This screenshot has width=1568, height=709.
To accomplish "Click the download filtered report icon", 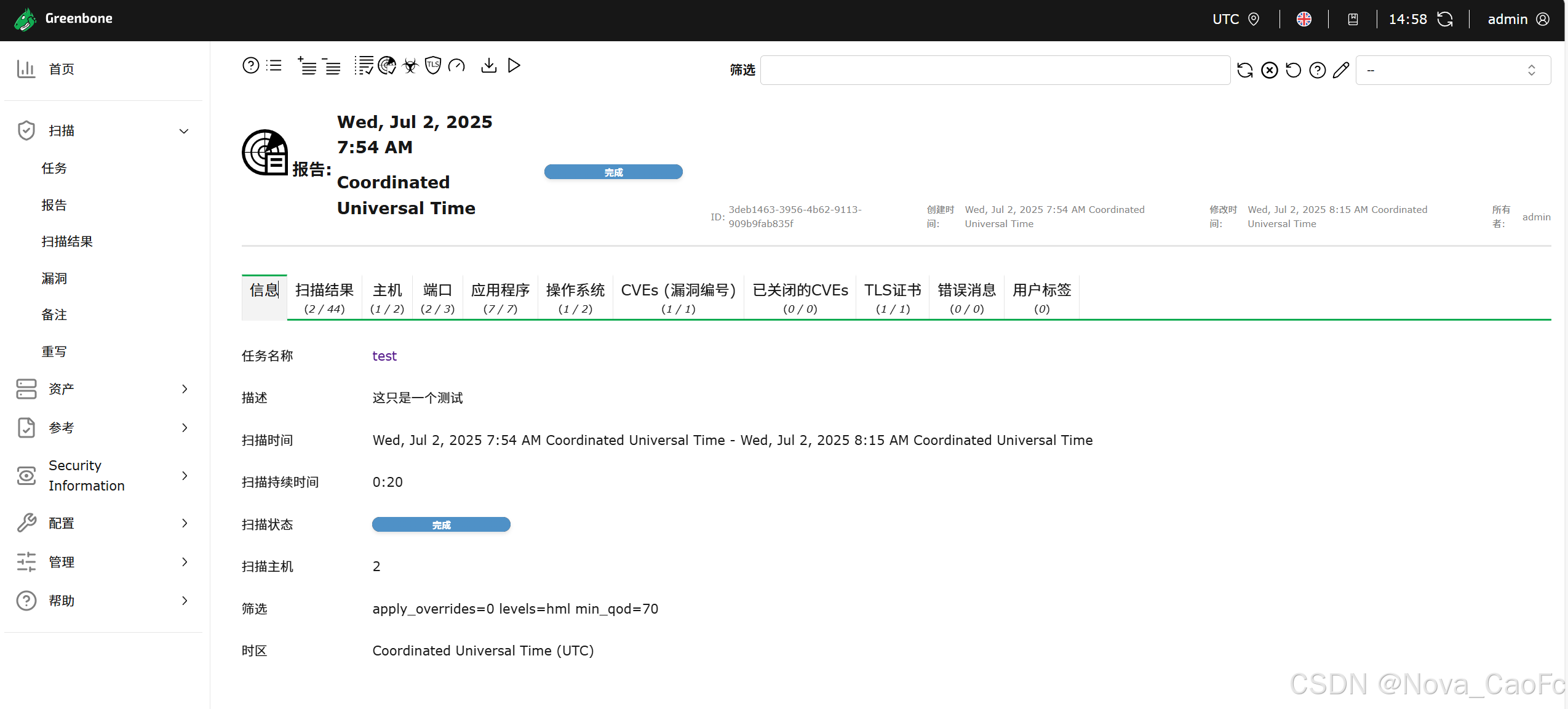I will tap(488, 65).
